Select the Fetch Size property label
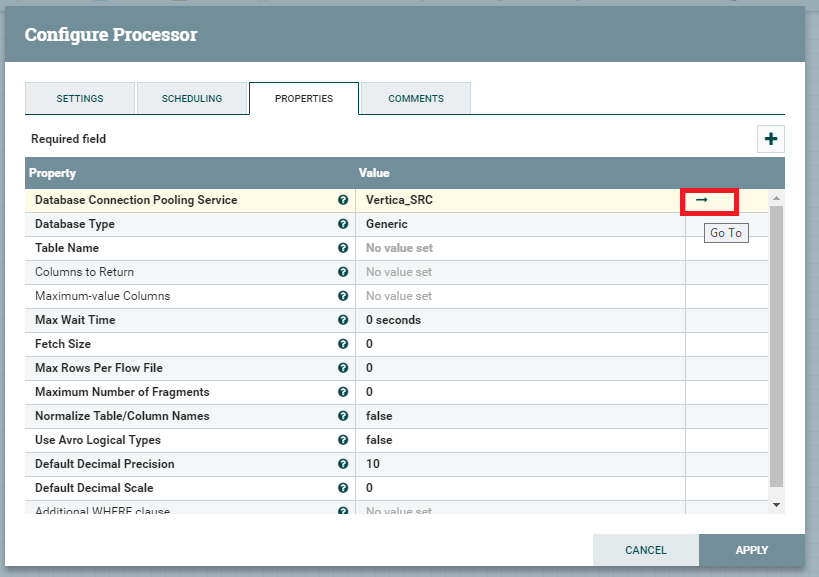The width and height of the screenshot is (819, 577). [x=63, y=344]
